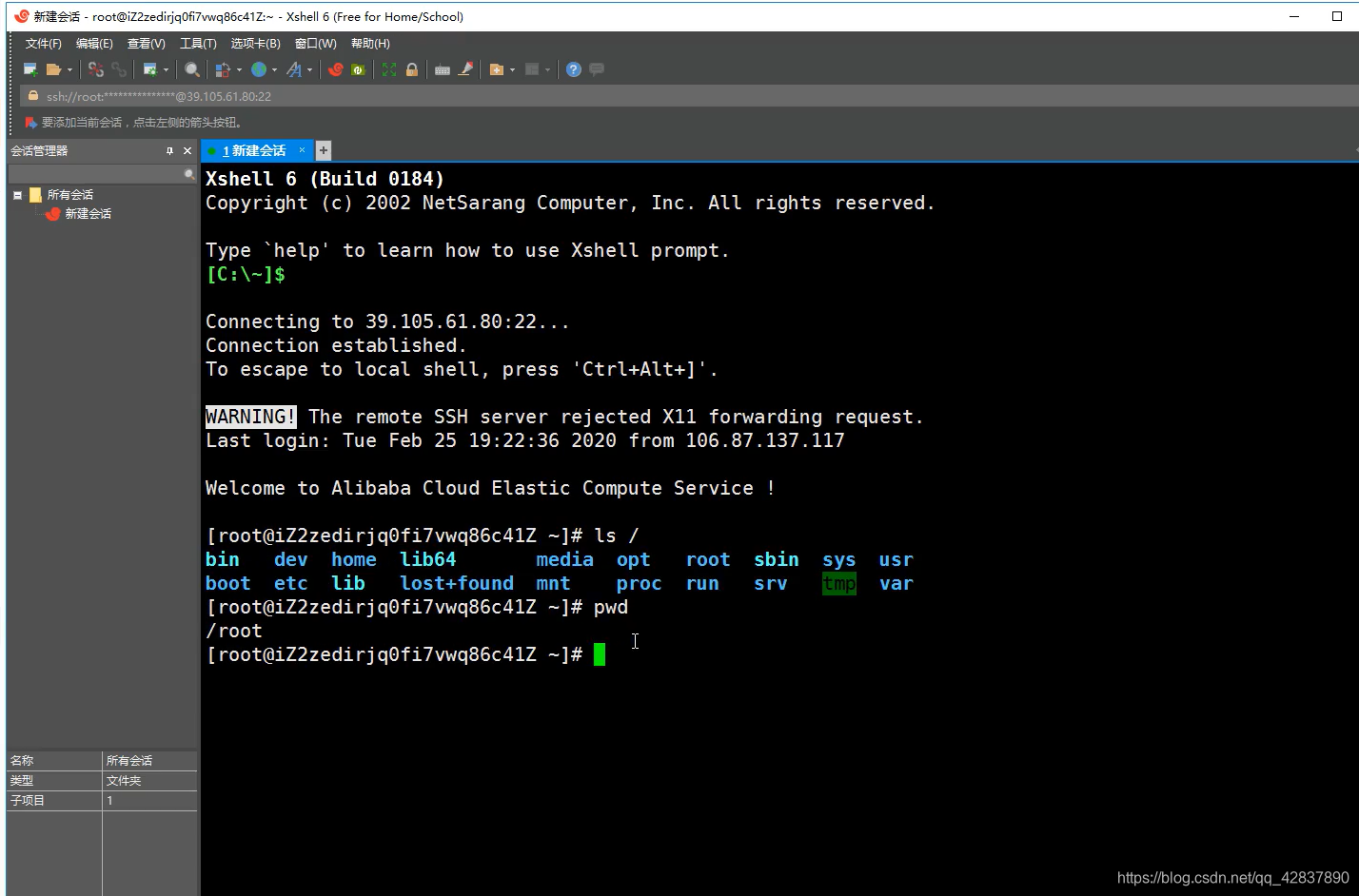Click the address bar lock icon

coord(33,96)
